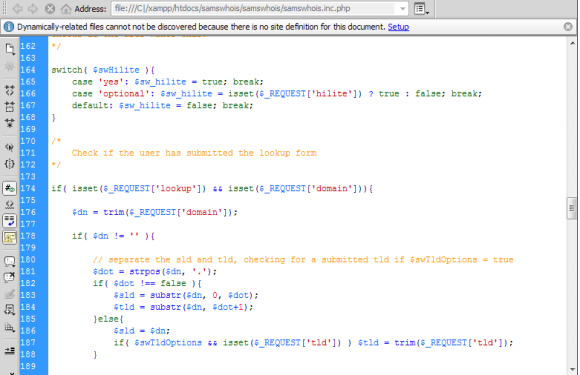This screenshot has height=375, width=580.
Task: Dismiss the dynamically-related files info bar
Action: coord(568,27)
